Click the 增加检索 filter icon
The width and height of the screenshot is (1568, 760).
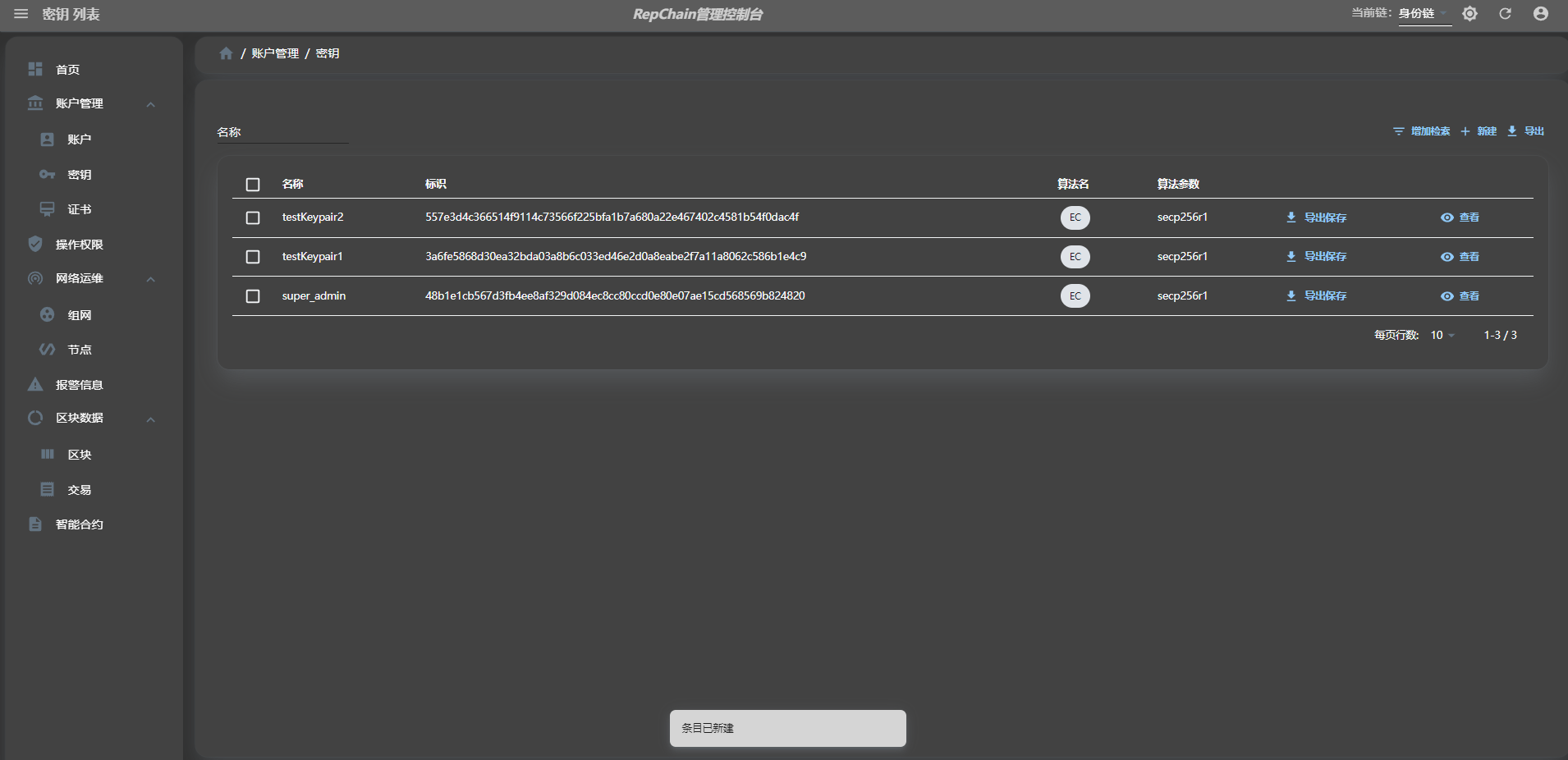tap(1399, 131)
